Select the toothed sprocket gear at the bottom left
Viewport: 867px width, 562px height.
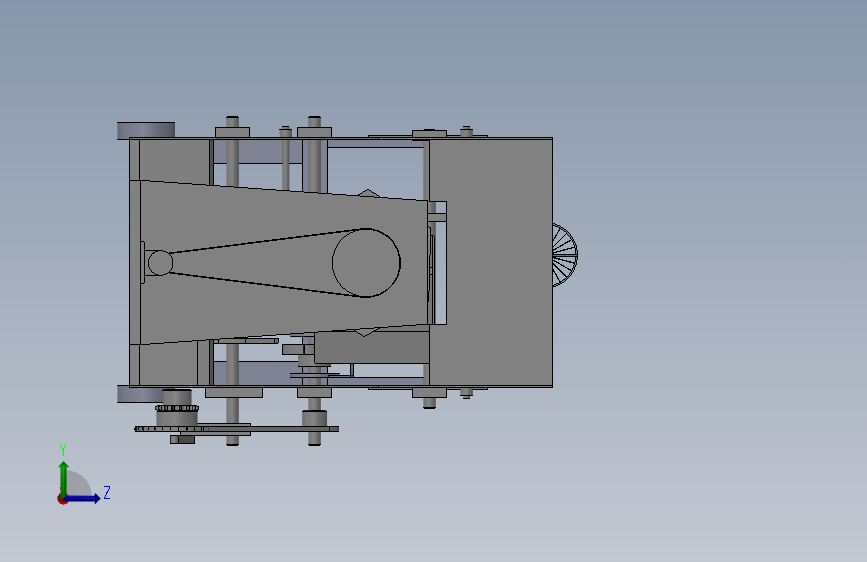pyautogui.click(x=176, y=408)
